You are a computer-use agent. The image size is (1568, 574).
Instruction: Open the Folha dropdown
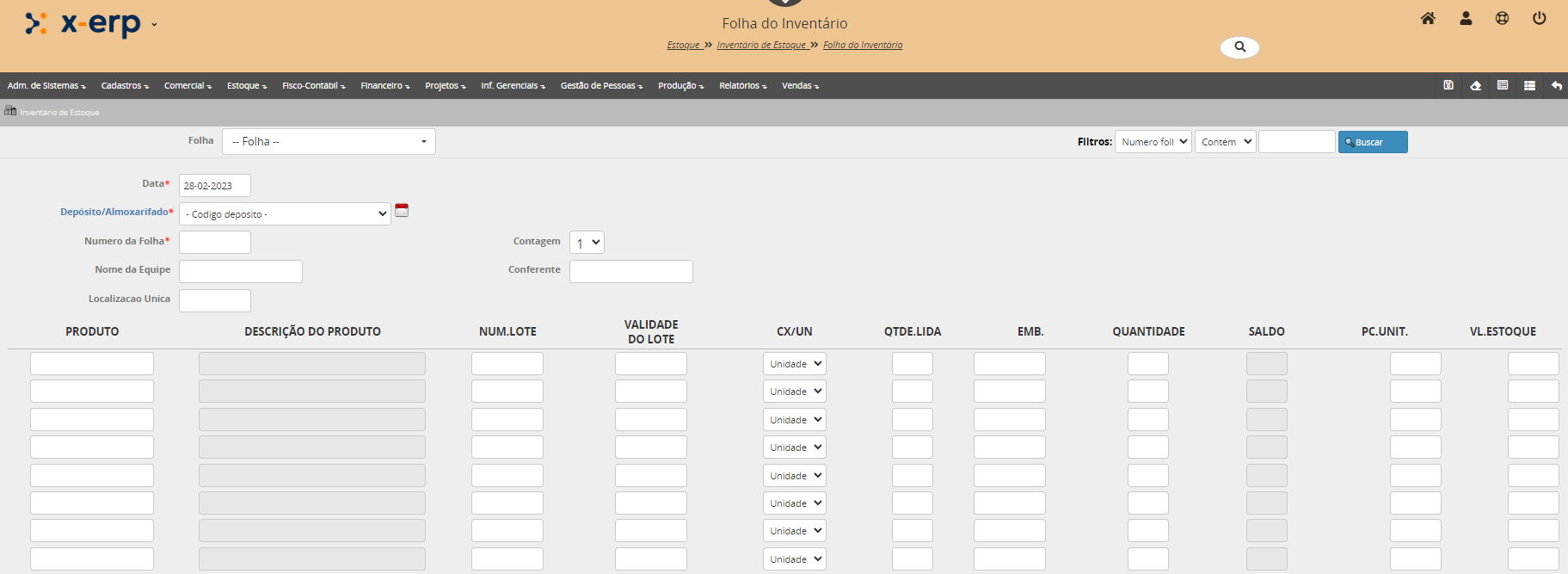329,142
